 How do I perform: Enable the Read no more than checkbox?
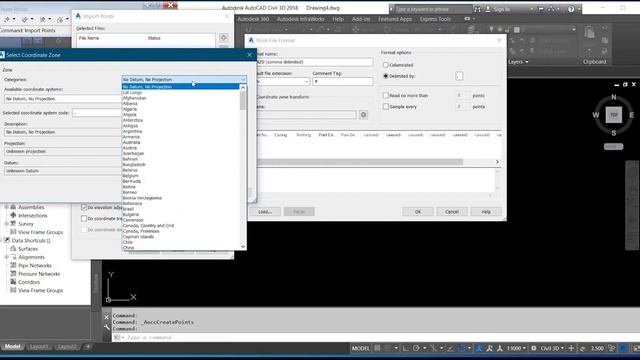pyautogui.click(x=385, y=95)
